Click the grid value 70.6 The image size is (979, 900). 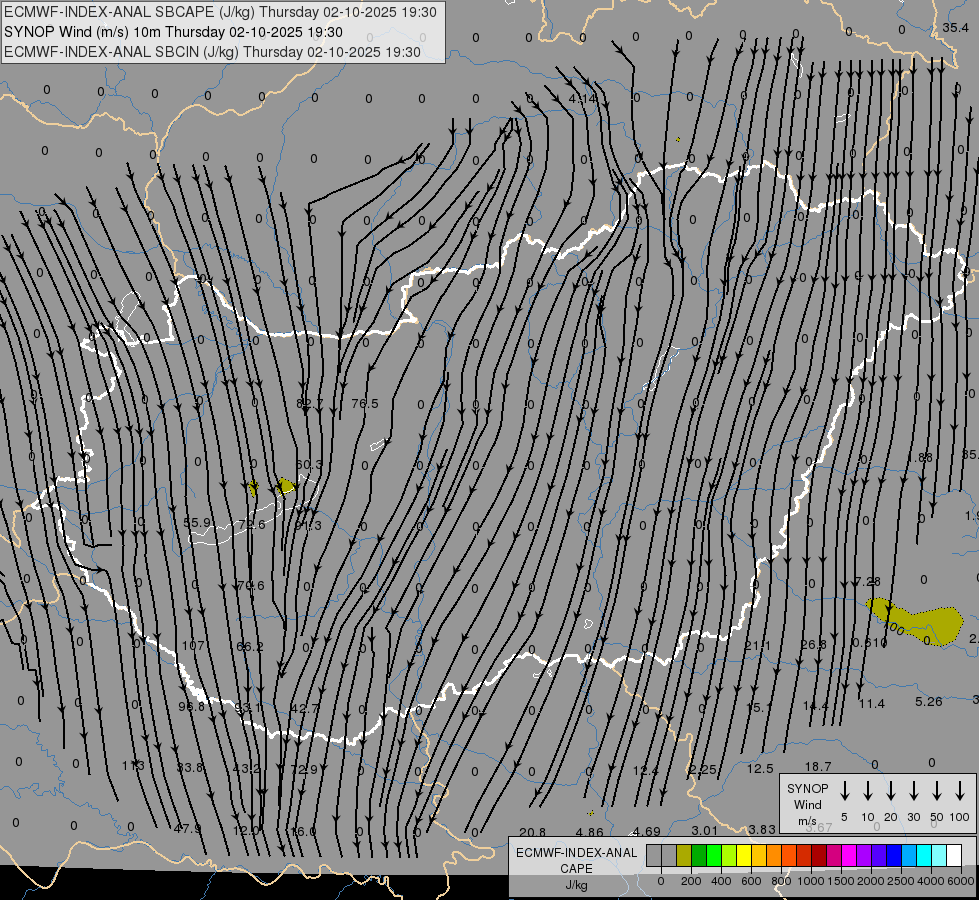[251, 585]
